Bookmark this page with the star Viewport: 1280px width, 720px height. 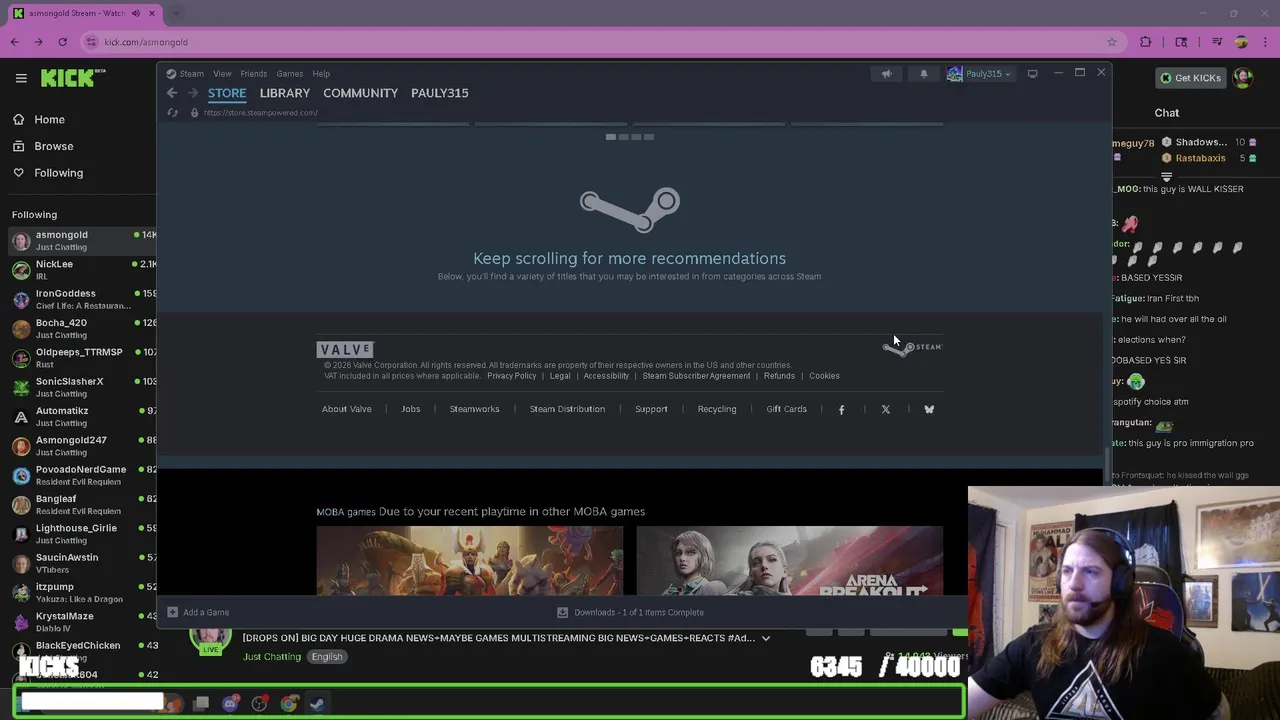(x=1111, y=42)
